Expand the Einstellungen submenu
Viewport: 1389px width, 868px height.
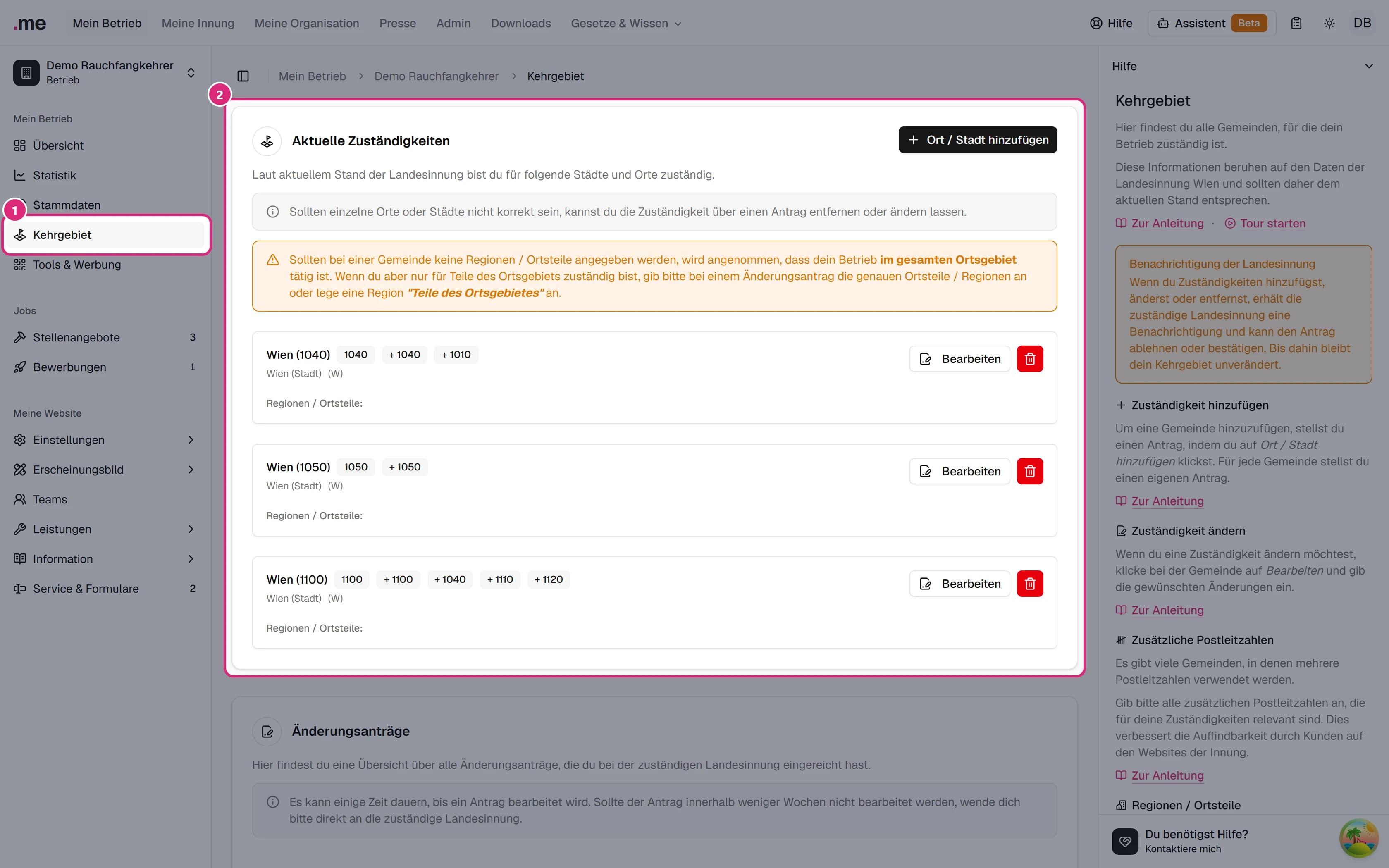point(106,440)
